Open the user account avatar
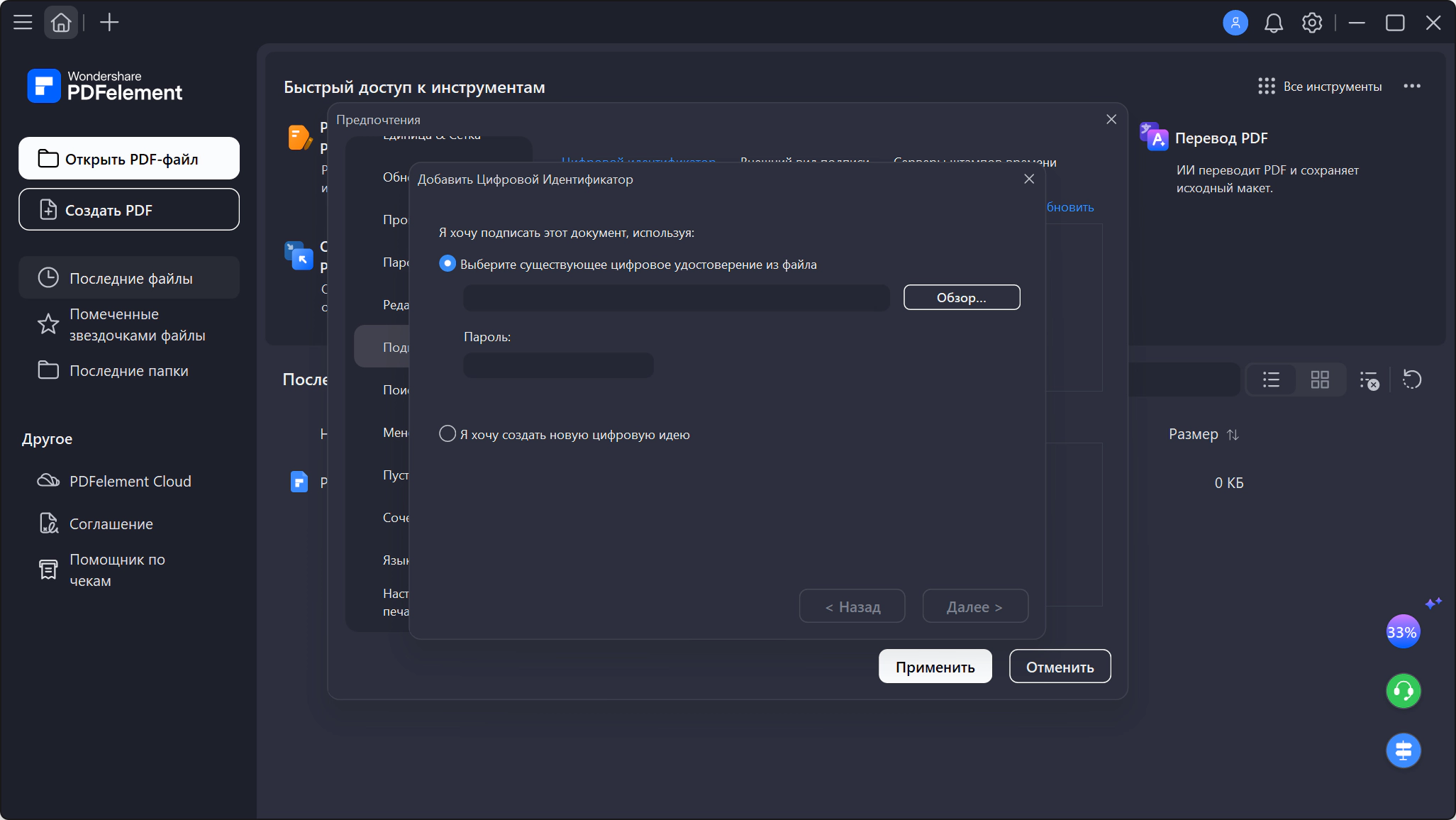This screenshot has width=1456, height=820. tap(1235, 23)
